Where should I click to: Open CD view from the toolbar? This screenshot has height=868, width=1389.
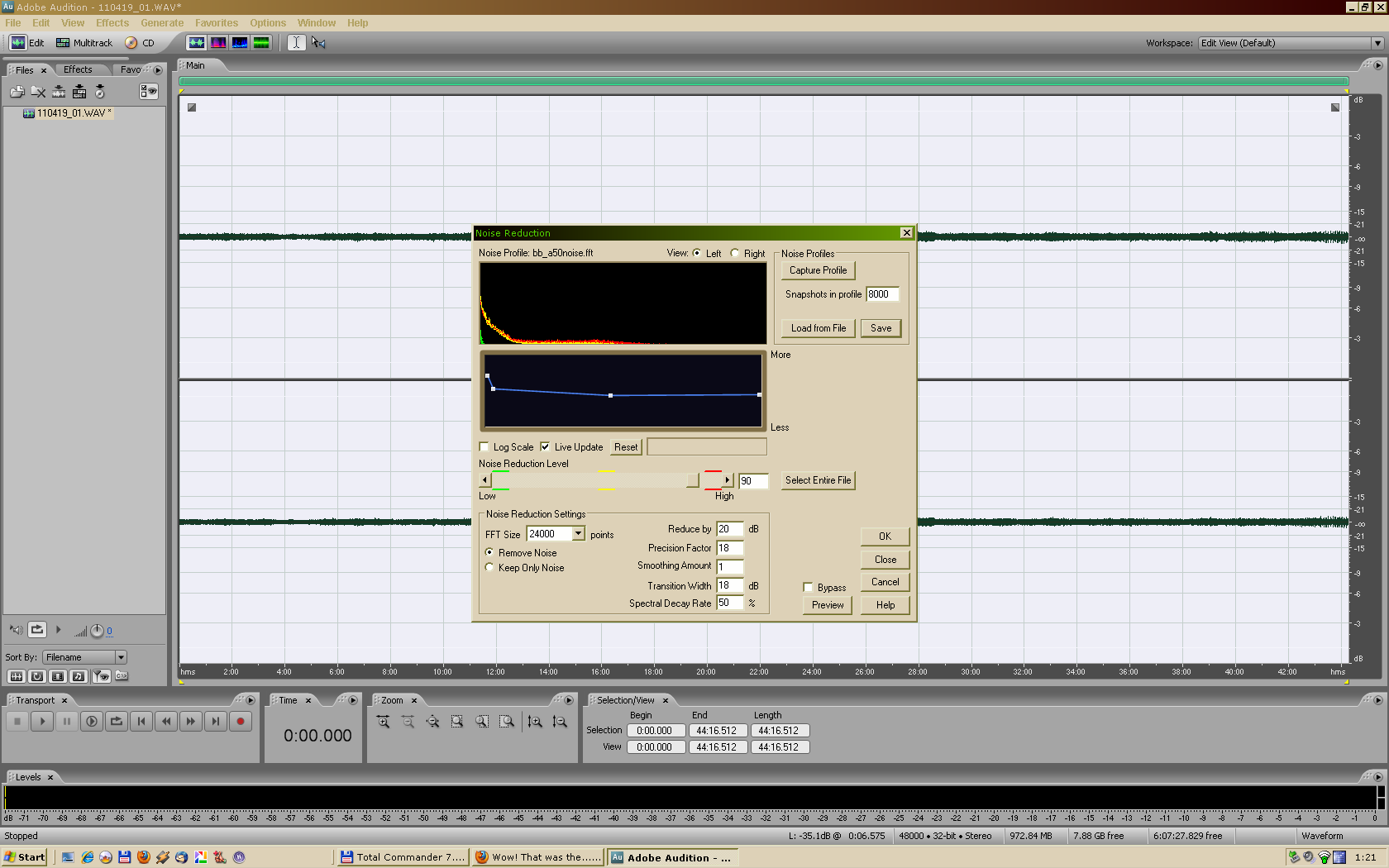click(x=140, y=43)
